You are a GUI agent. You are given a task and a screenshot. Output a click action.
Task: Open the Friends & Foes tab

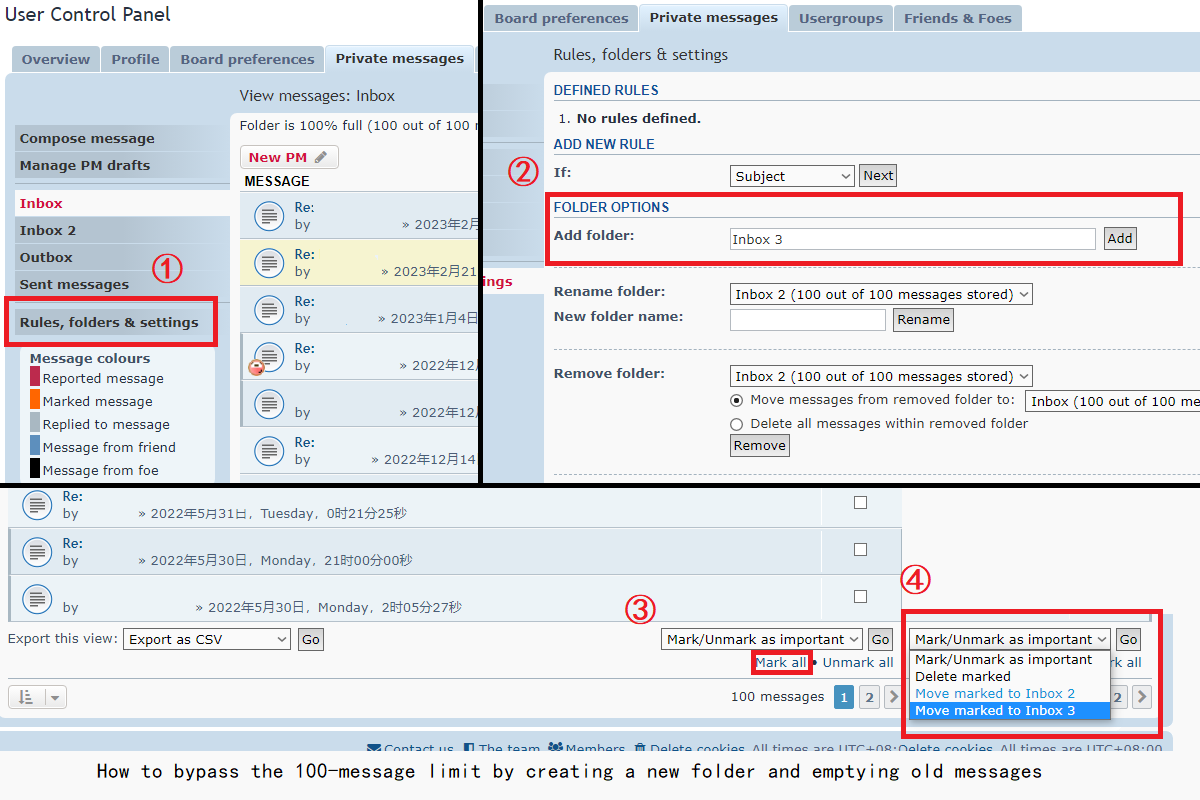pyautogui.click(x=958, y=18)
